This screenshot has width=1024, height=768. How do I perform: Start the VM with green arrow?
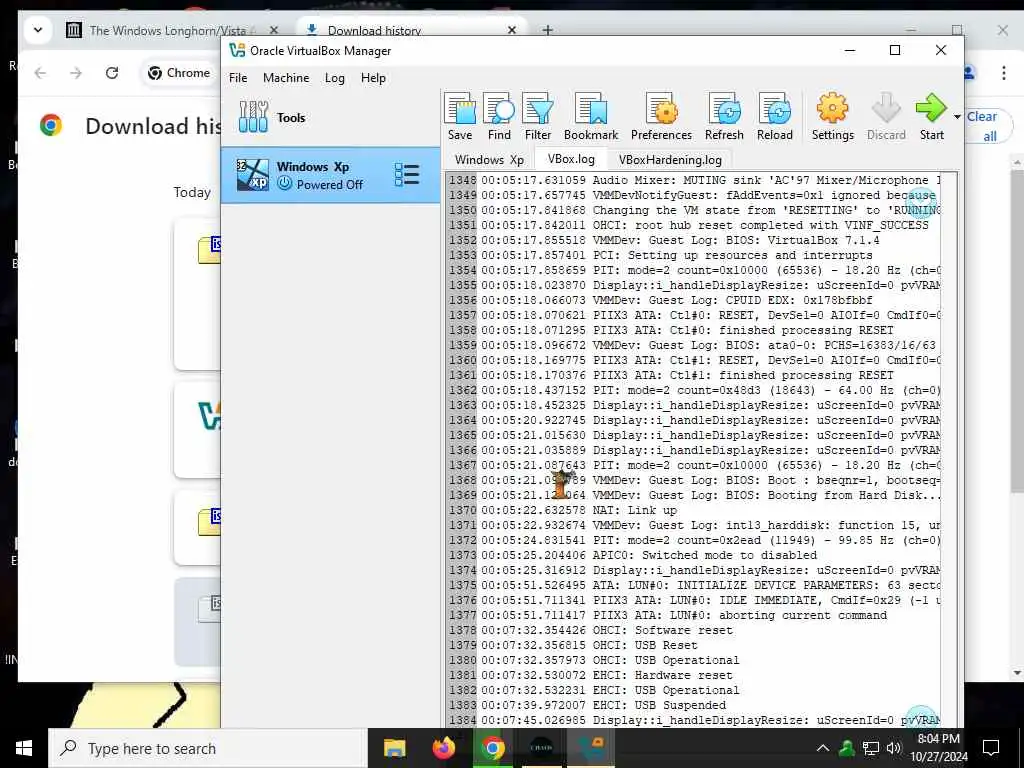click(931, 117)
